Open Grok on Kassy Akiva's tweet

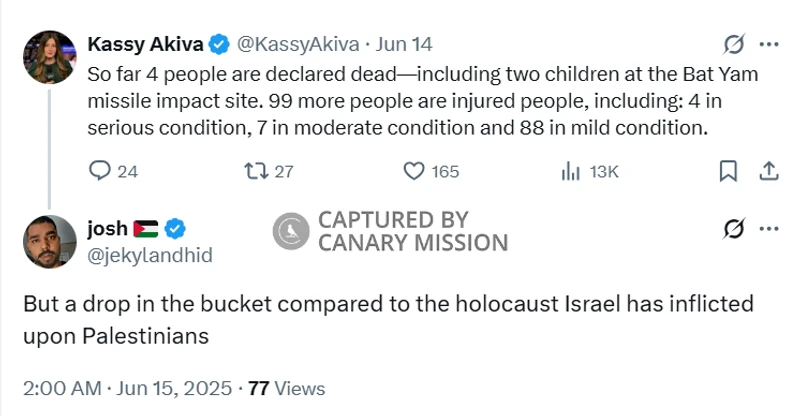click(x=734, y=45)
